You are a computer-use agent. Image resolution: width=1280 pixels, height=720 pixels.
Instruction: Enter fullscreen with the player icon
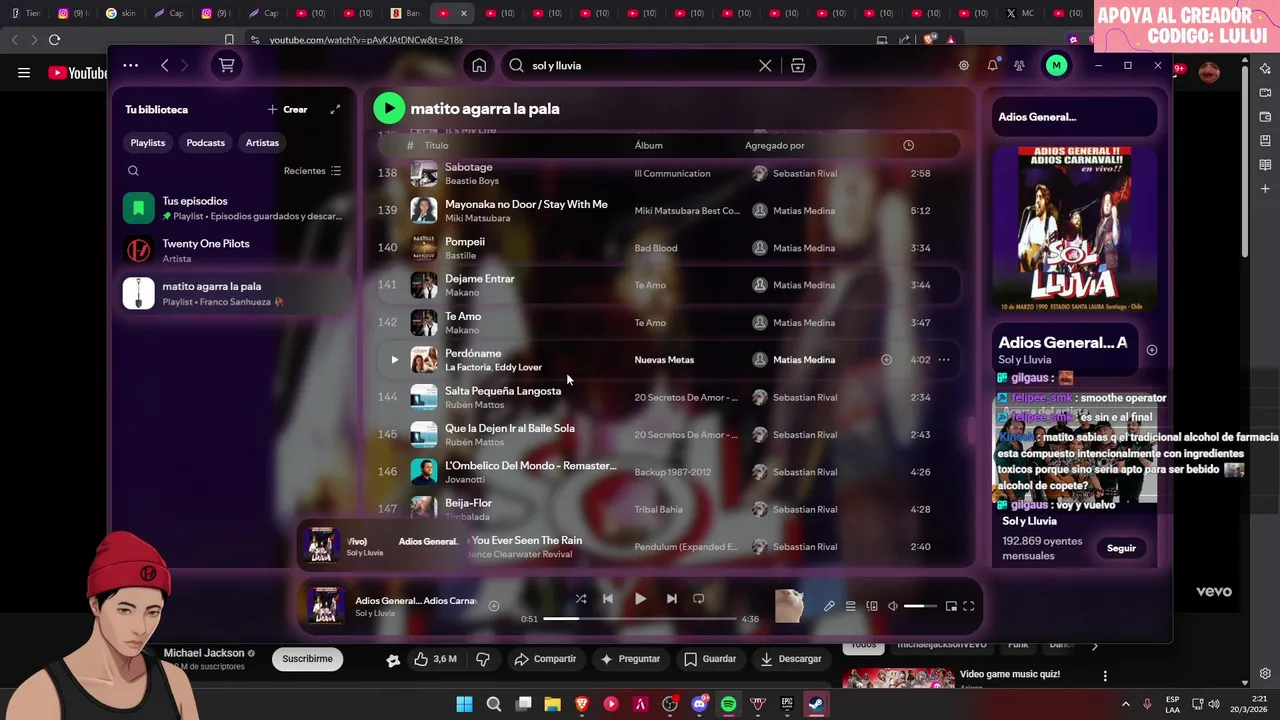pyautogui.click(x=968, y=606)
